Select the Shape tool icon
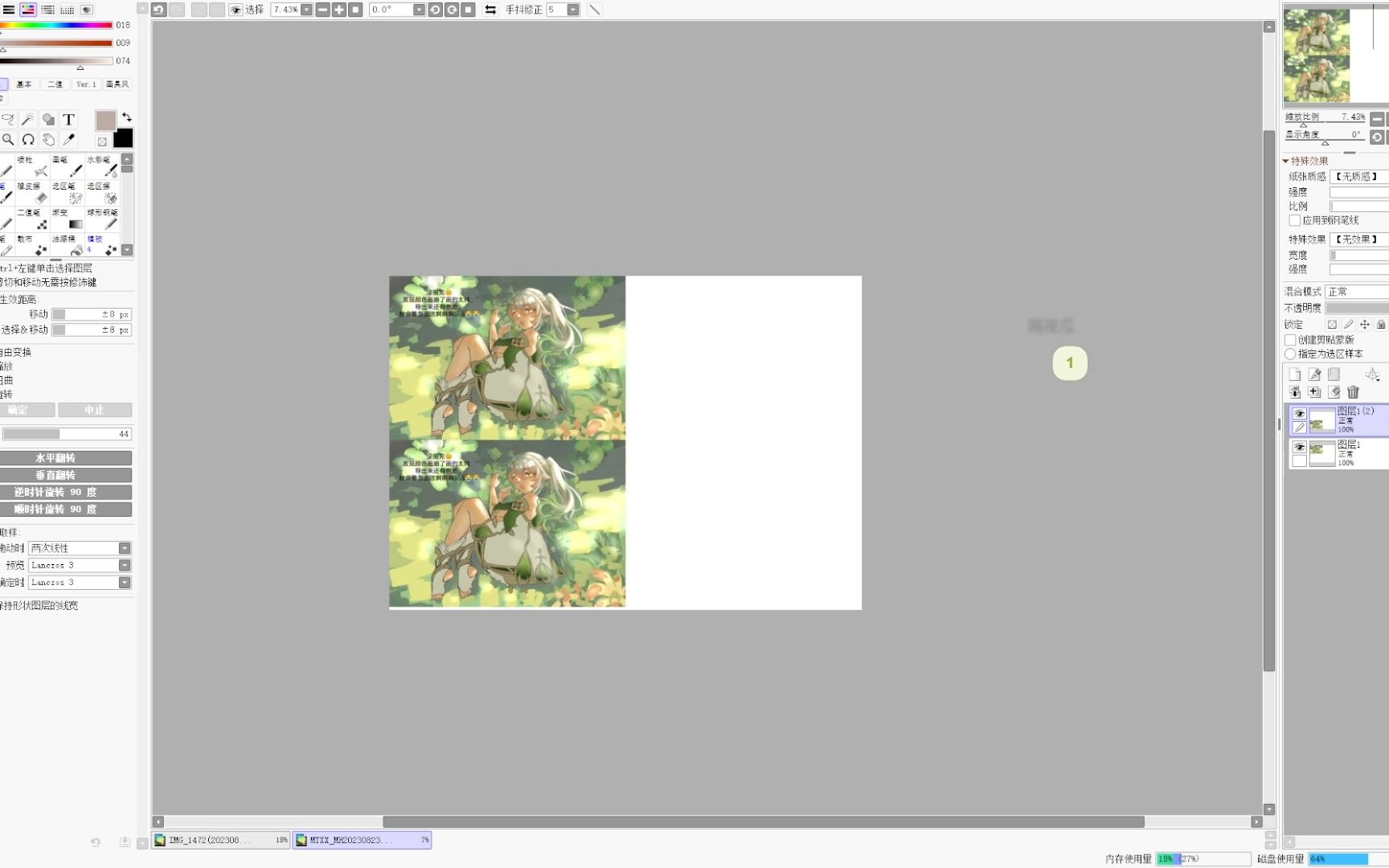This screenshot has height=868, width=1389. tap(48, 120)
